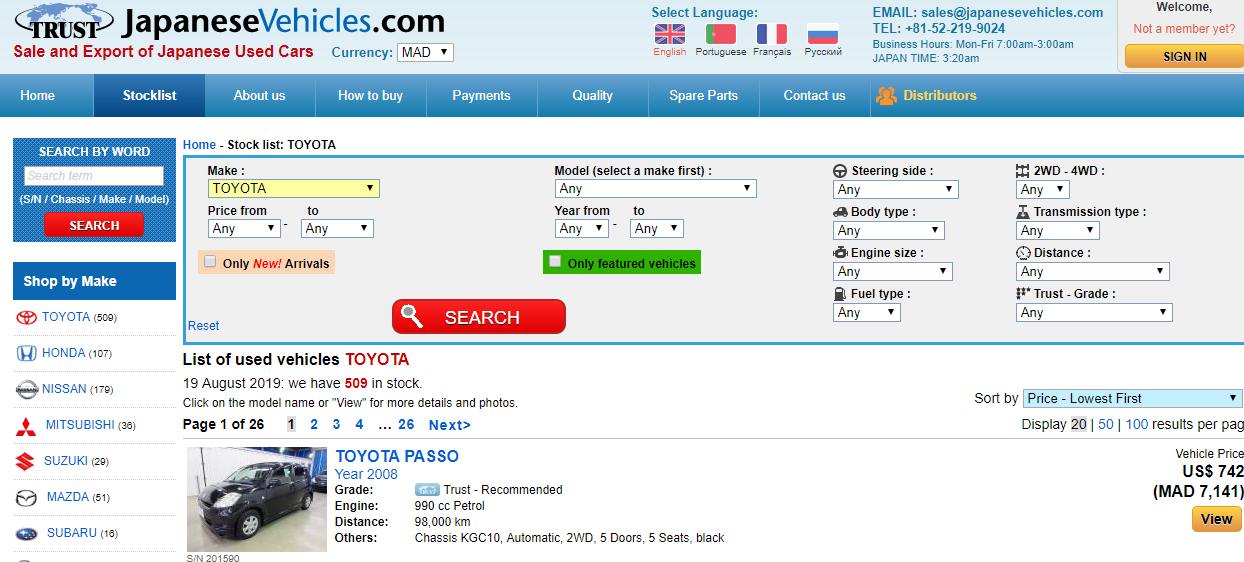
Task: Switch language with the Portuguese flag
Action: (720, 34)
